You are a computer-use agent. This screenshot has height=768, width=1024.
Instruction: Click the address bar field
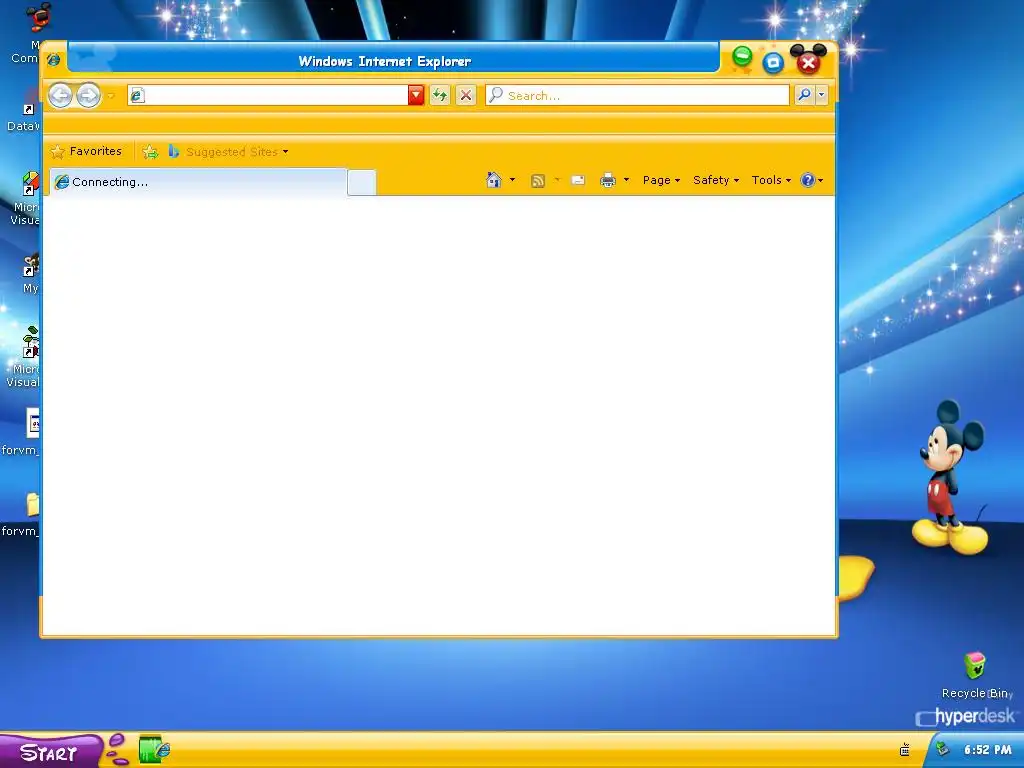(268, 95)
